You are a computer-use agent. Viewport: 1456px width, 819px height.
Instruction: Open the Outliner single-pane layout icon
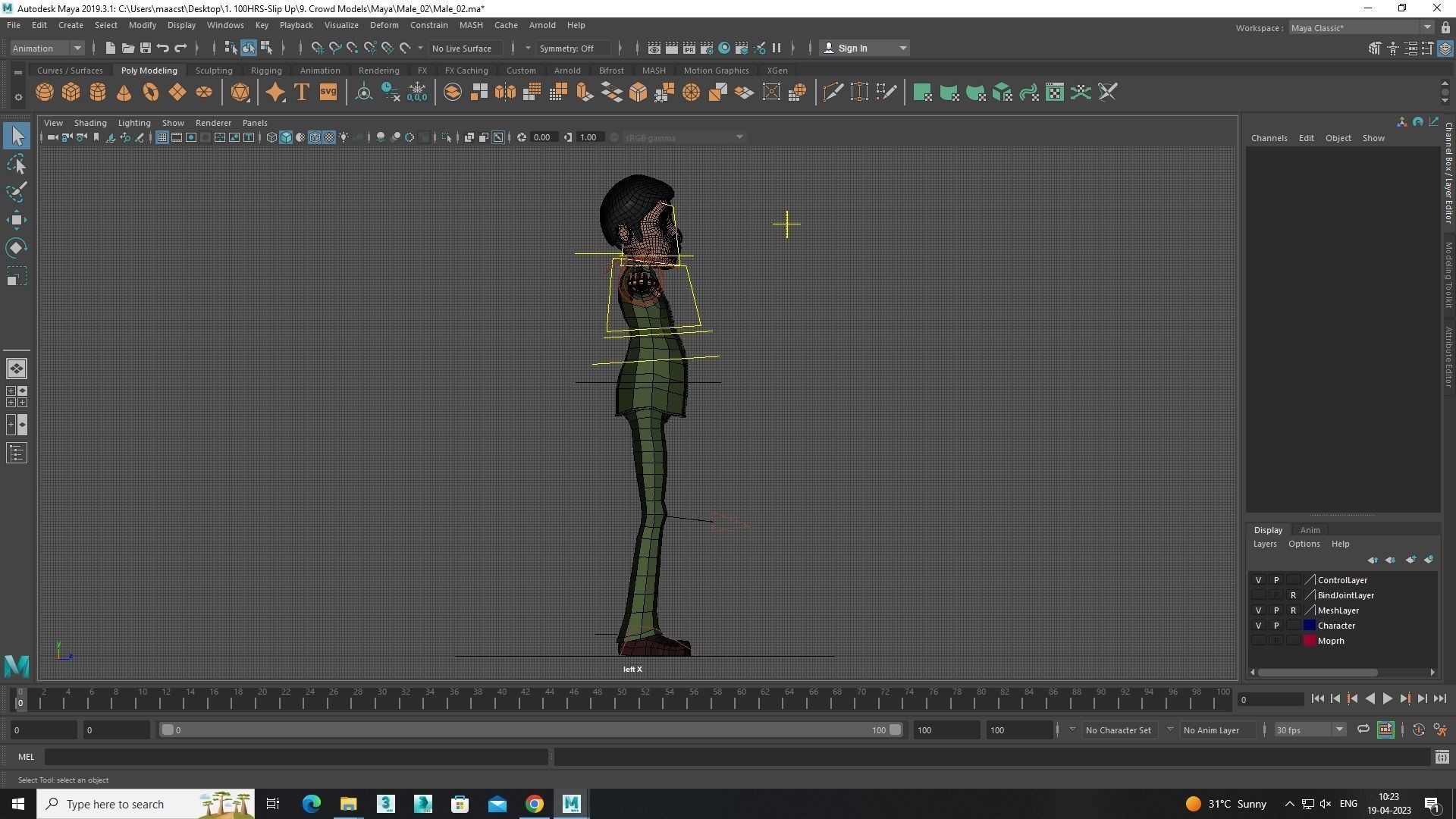17,453
